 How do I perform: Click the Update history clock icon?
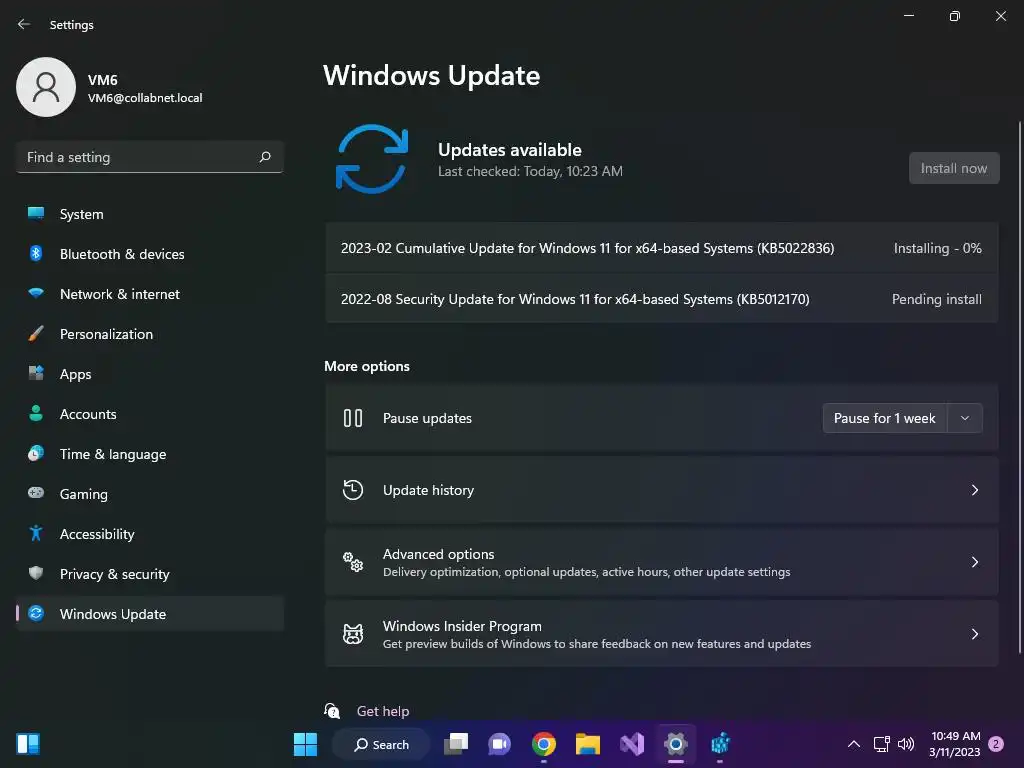tap(353, 490)
